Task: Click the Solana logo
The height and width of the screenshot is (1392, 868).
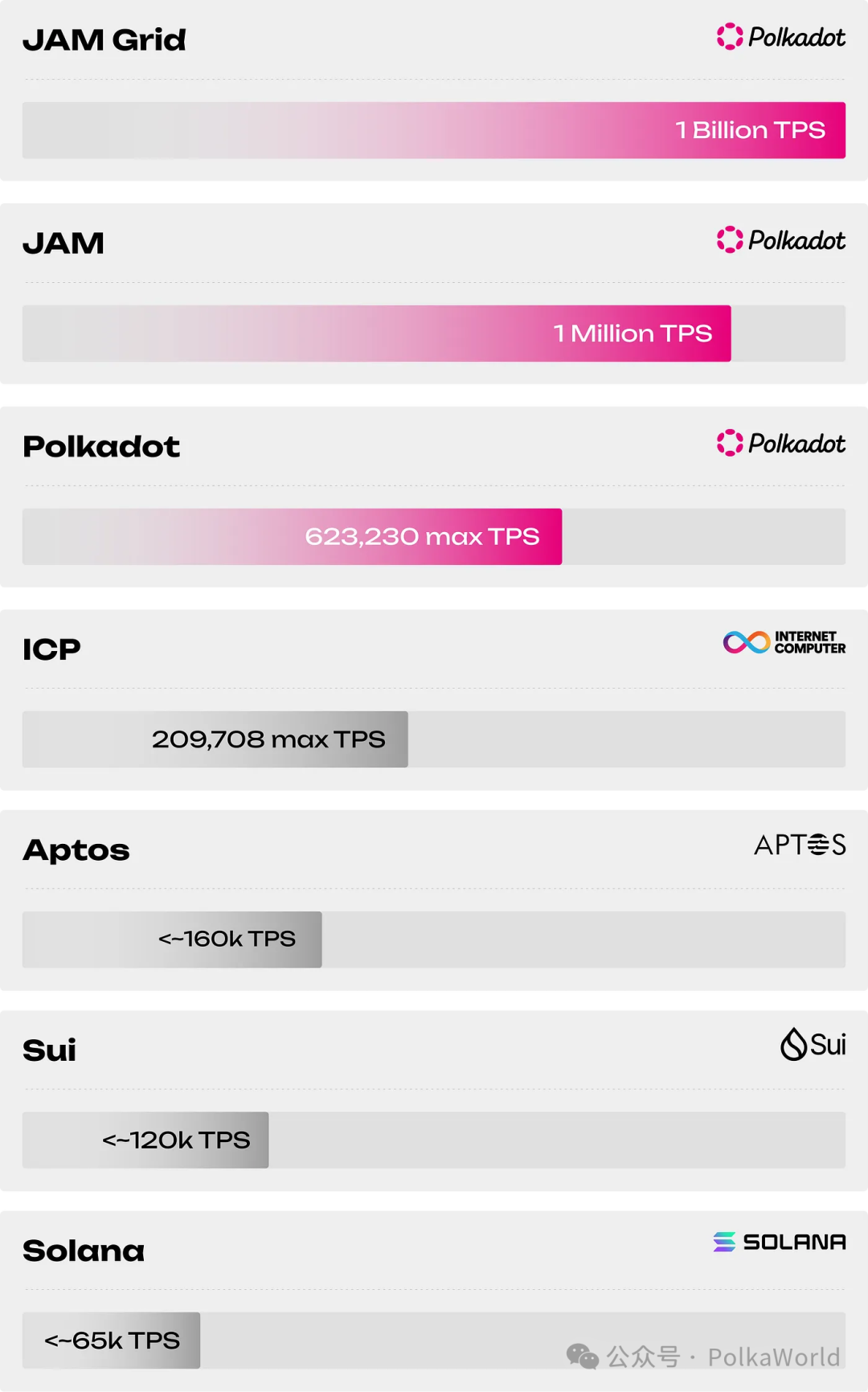Action: point(780,1243)
